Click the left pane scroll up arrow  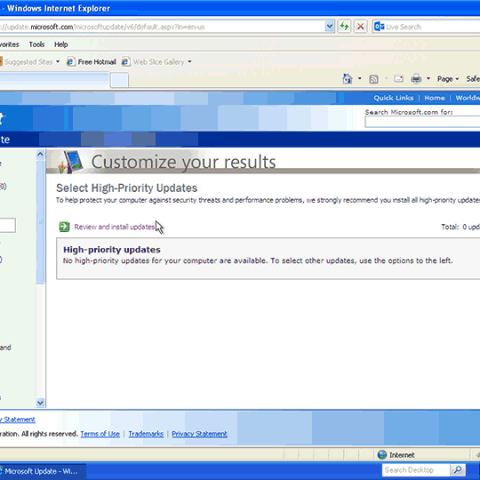40,154
